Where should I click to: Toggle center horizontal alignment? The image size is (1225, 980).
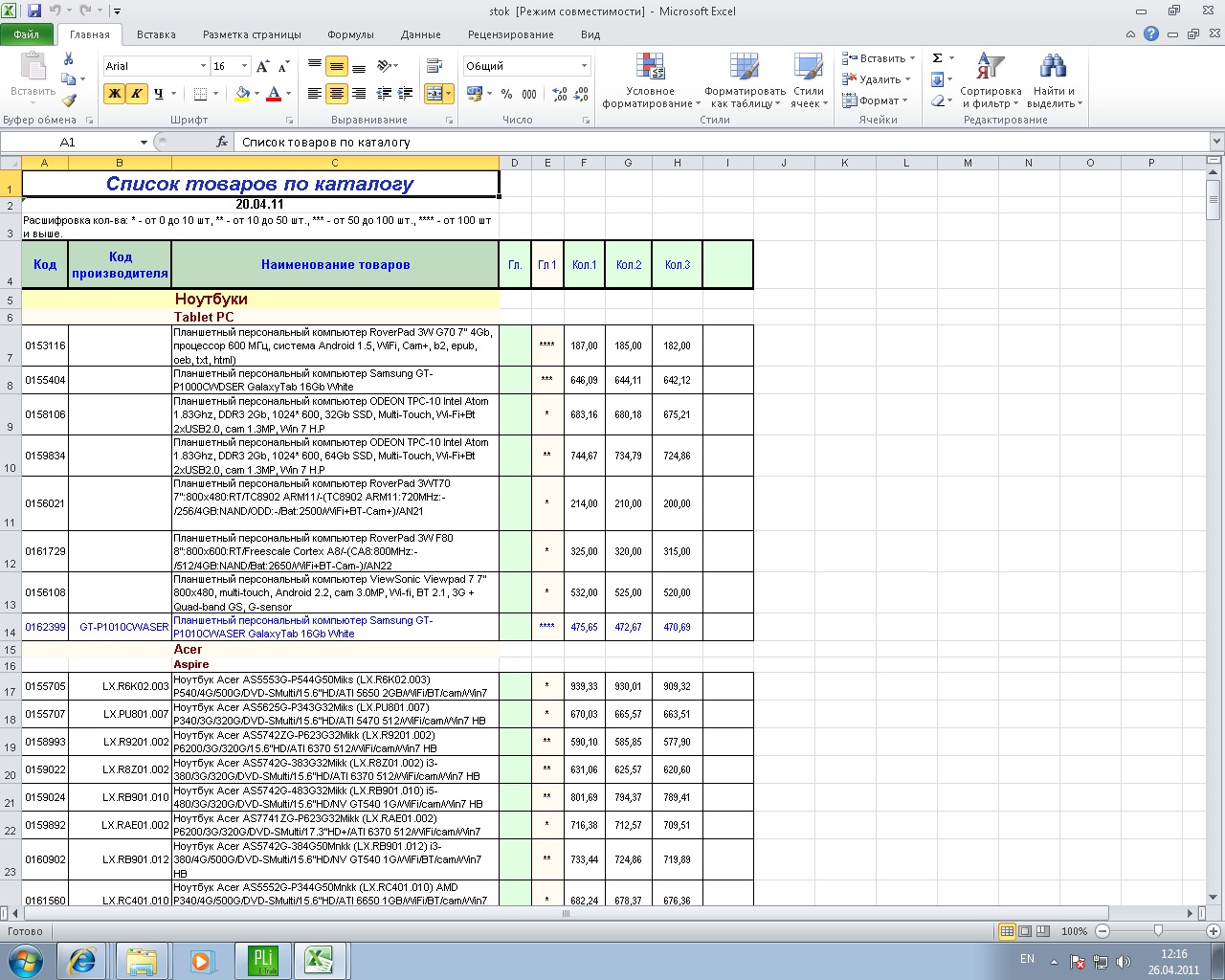tap(337, 94)
